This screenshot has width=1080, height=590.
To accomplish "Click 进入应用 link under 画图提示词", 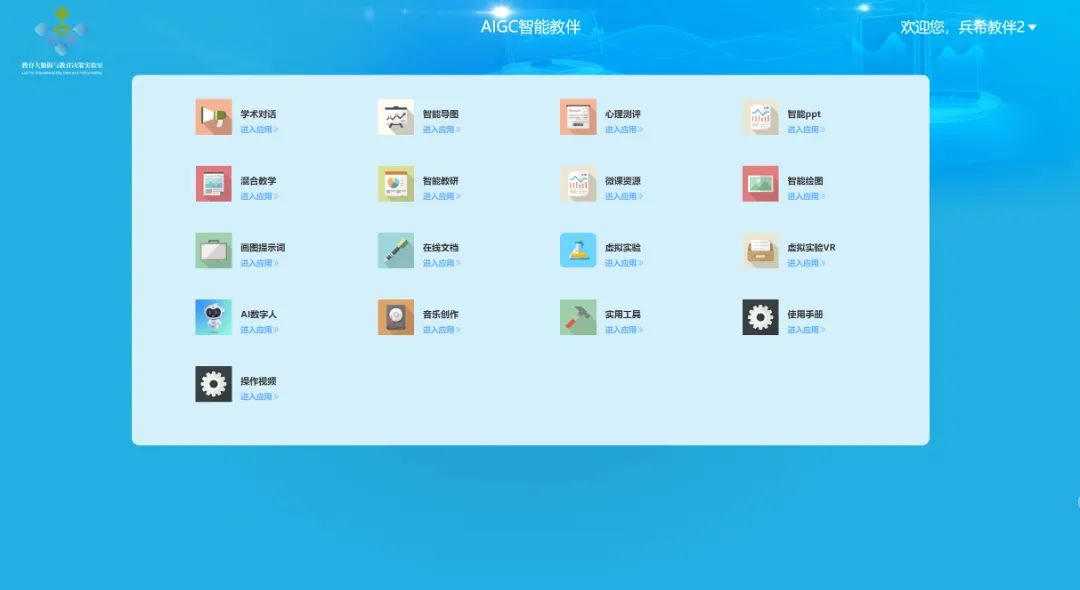I will click(259, 264).
